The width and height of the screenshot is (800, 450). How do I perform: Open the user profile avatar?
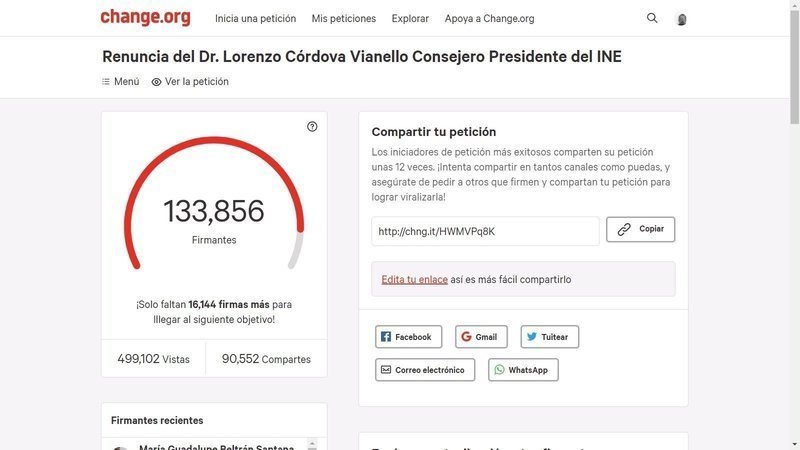tap(682, 19)
